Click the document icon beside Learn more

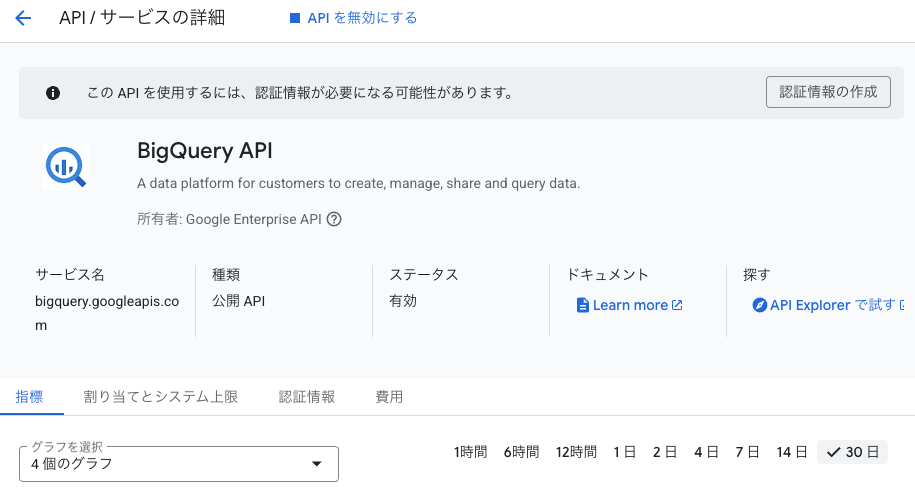pyautogui.click(x=582, y=305)
